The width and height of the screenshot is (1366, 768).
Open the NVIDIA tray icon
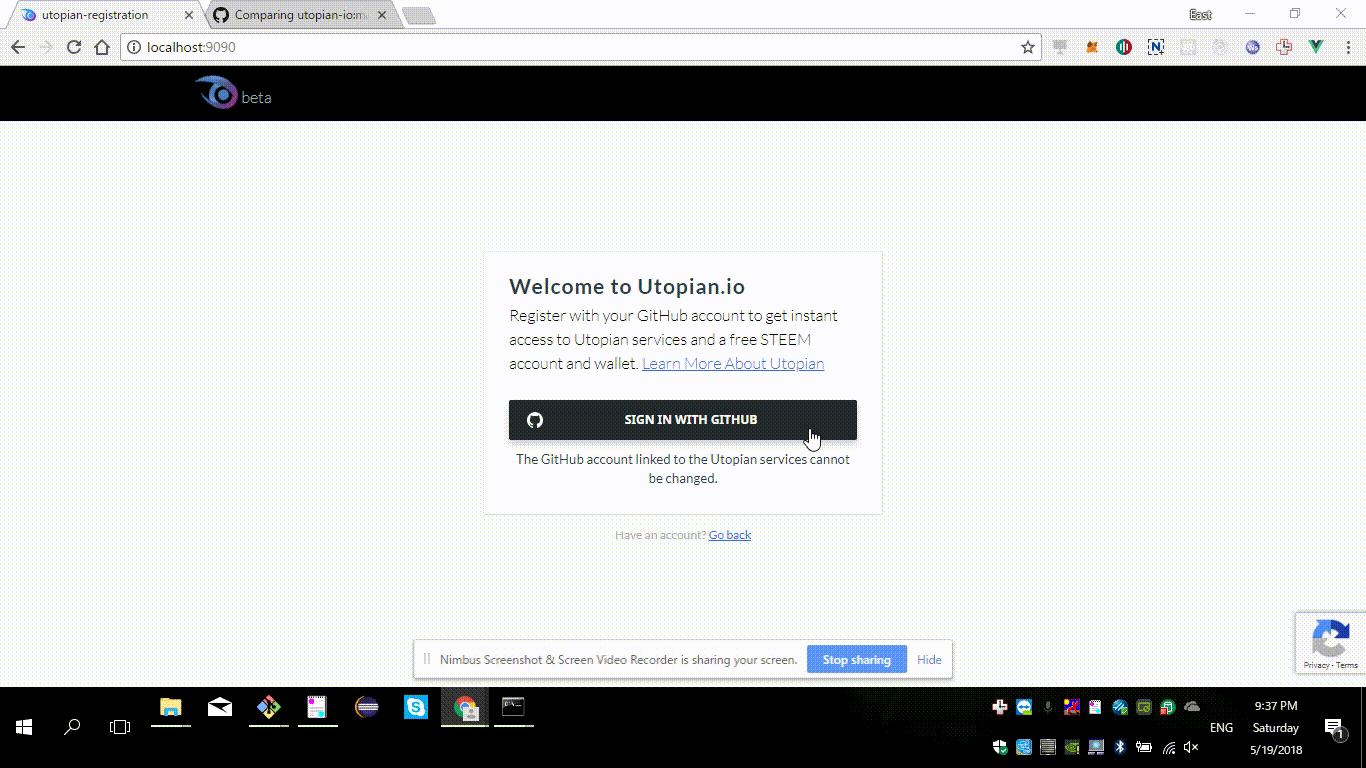[1072, 747]
